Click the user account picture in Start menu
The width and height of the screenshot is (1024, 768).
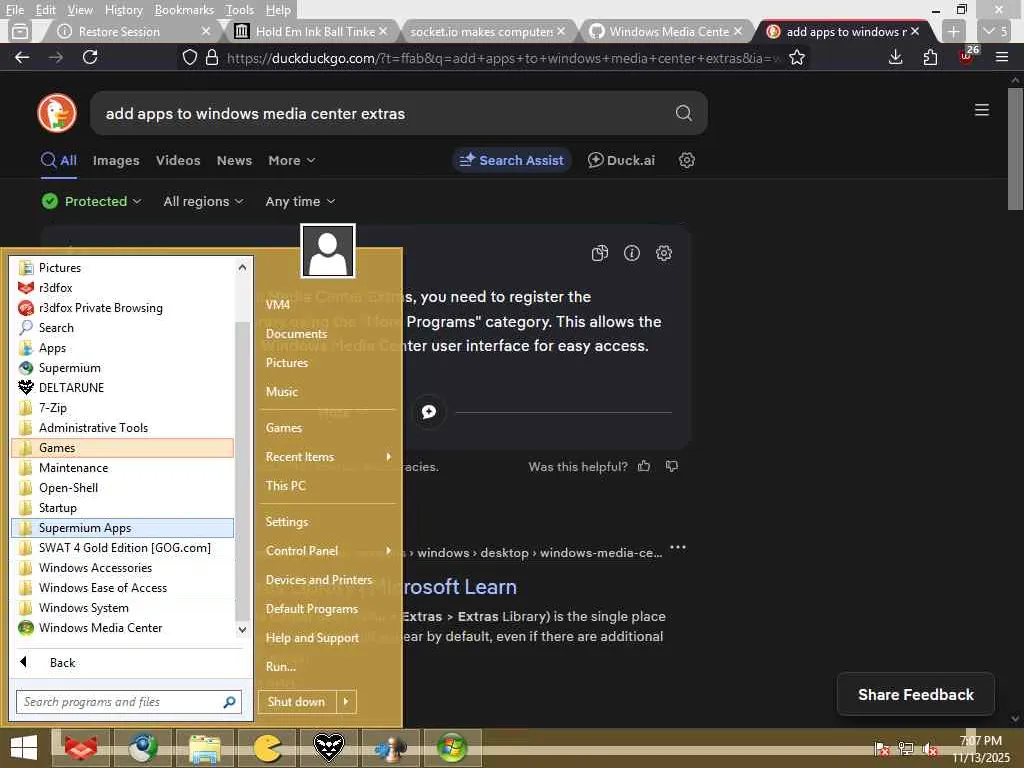328,251
